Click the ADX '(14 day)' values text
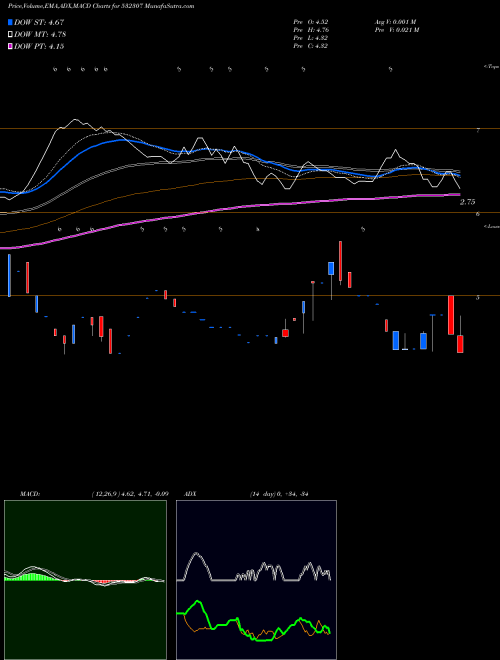 279,494
